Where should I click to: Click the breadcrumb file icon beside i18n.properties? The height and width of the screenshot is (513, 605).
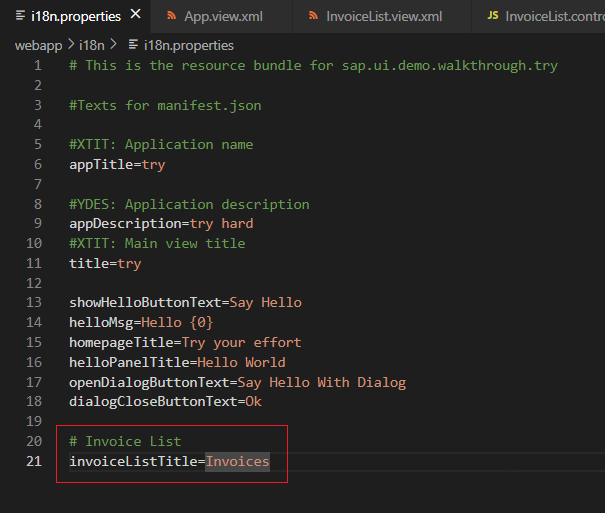[133, 45]
